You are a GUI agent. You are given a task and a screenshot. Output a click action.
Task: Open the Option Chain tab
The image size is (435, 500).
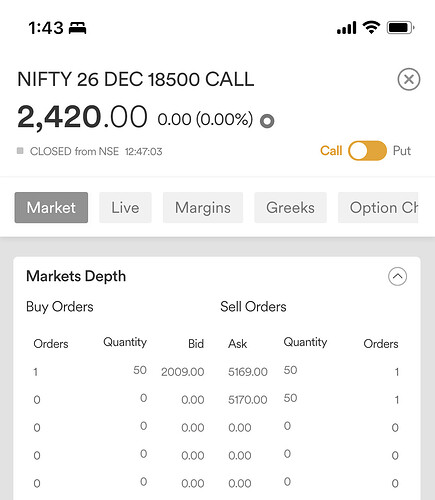(x=378, y=207)
